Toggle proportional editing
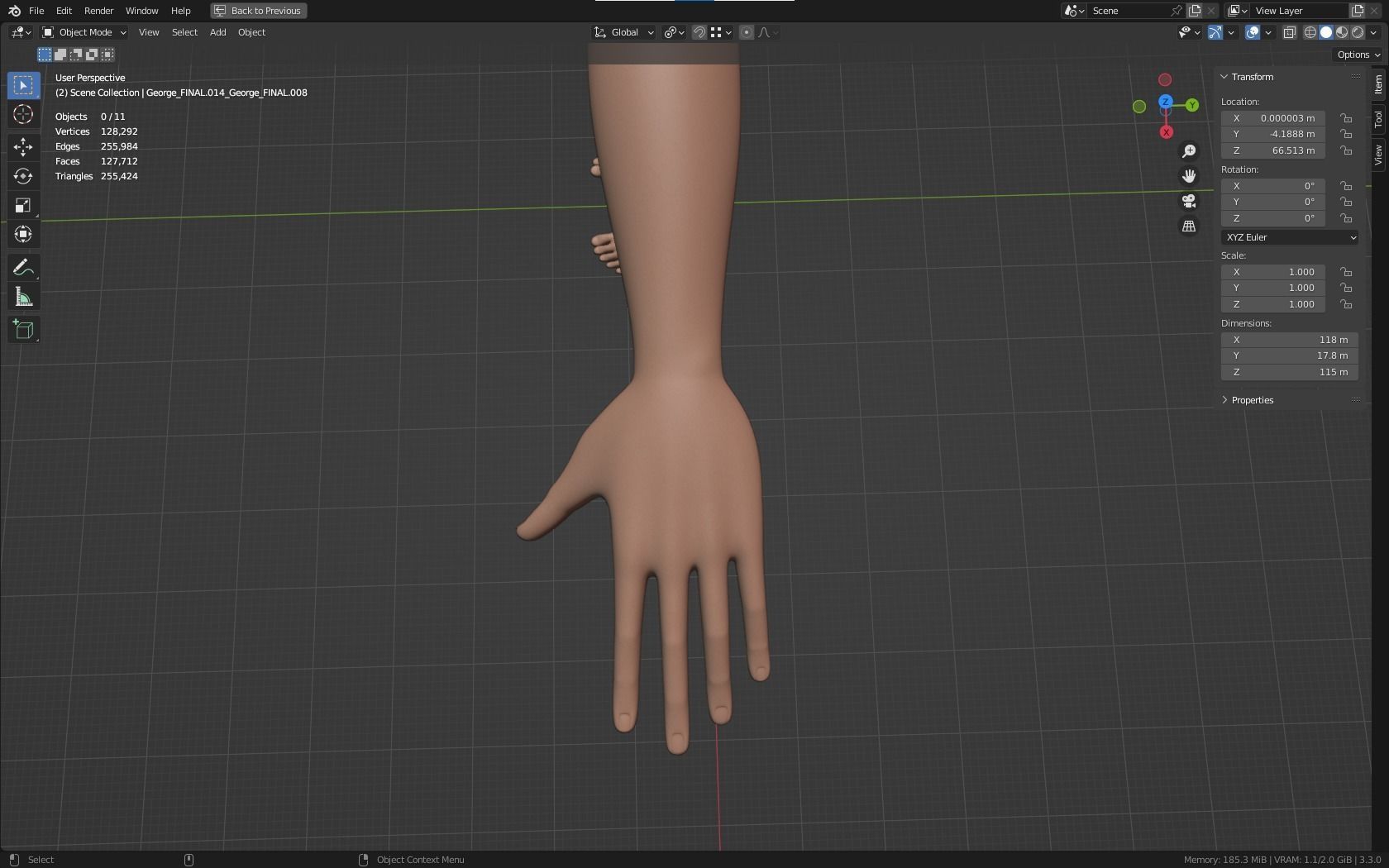Screen dimensions: 1389x868 [x=747, y=32]
